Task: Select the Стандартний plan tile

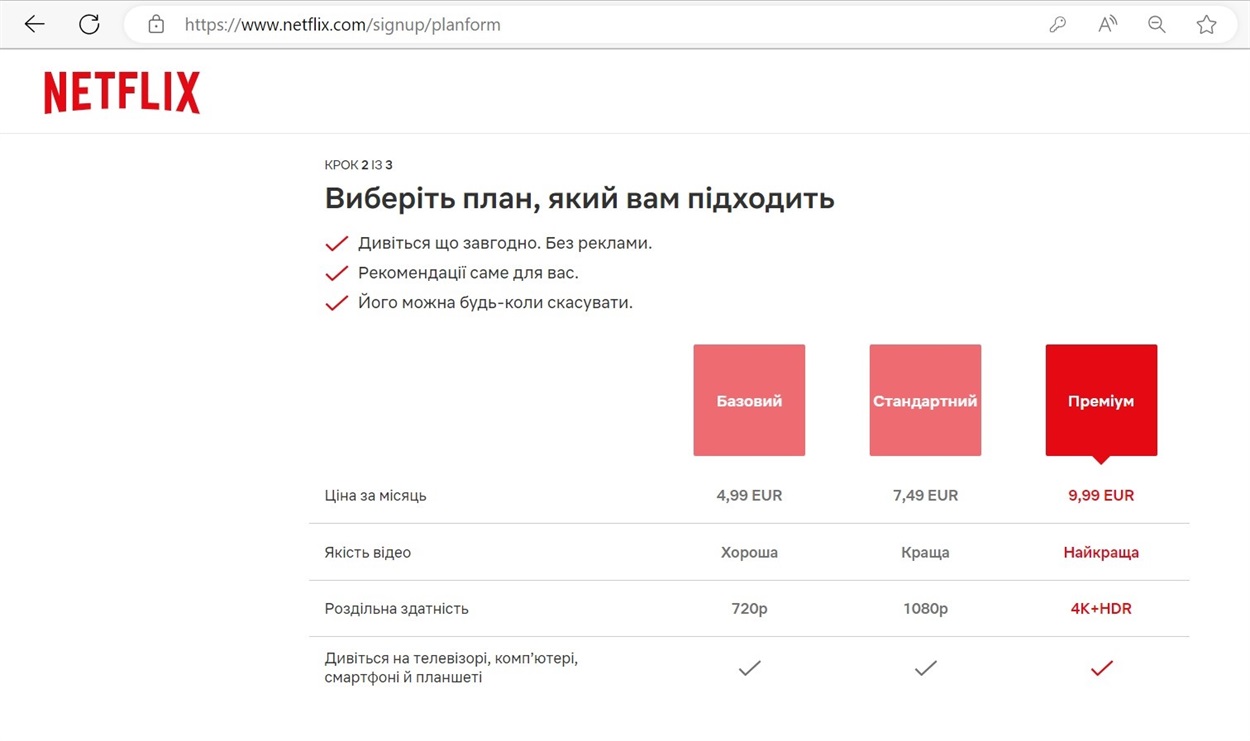Action: [x=925, y=400]
